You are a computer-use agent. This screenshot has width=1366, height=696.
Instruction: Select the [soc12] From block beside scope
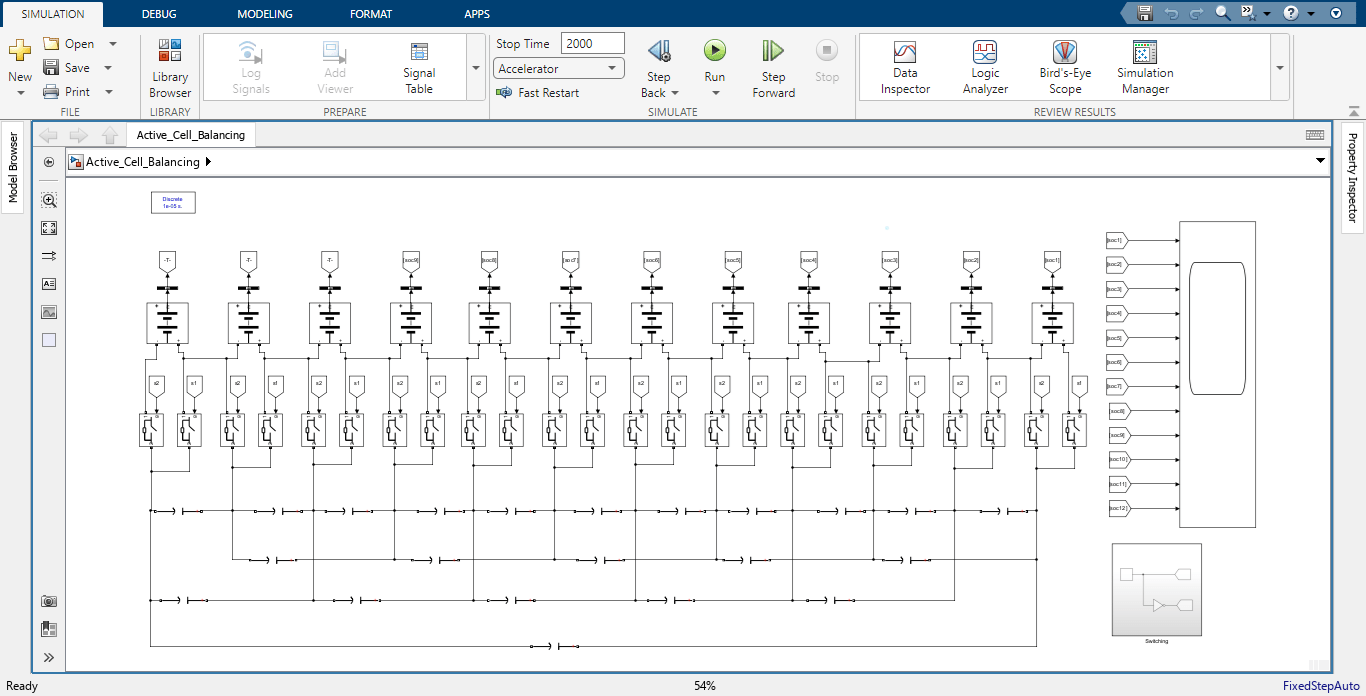1119,508
